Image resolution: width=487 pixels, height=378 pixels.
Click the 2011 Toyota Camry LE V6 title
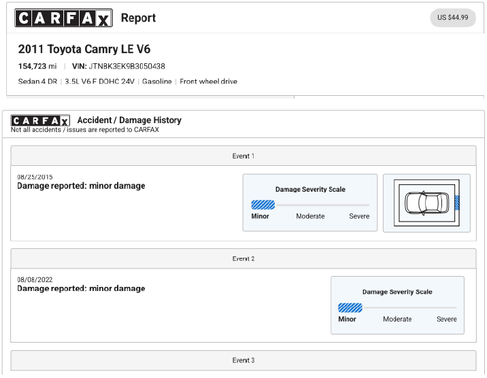click(84, 49)
